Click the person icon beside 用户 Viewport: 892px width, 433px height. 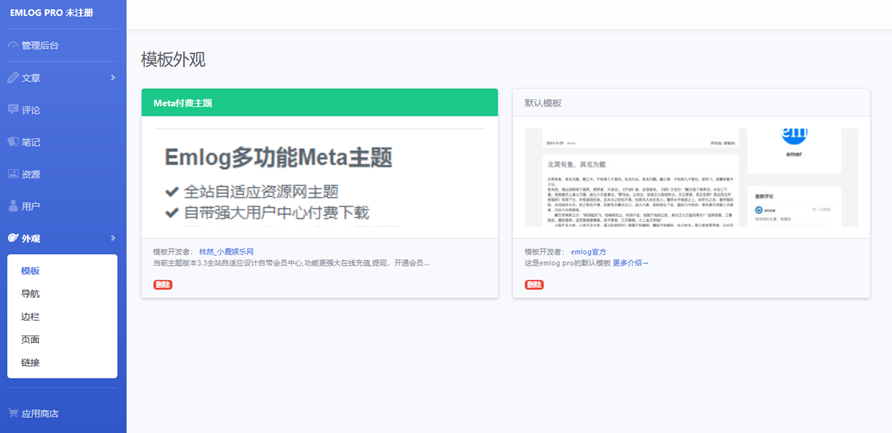coord(13,206)
